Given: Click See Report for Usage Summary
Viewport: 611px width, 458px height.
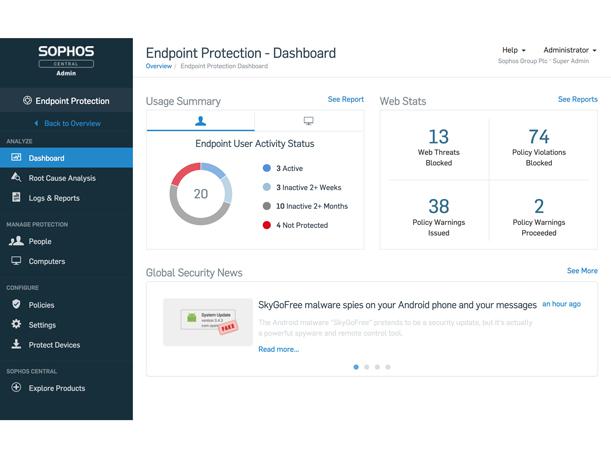Looking at the screenshot, I should (346, 99).
